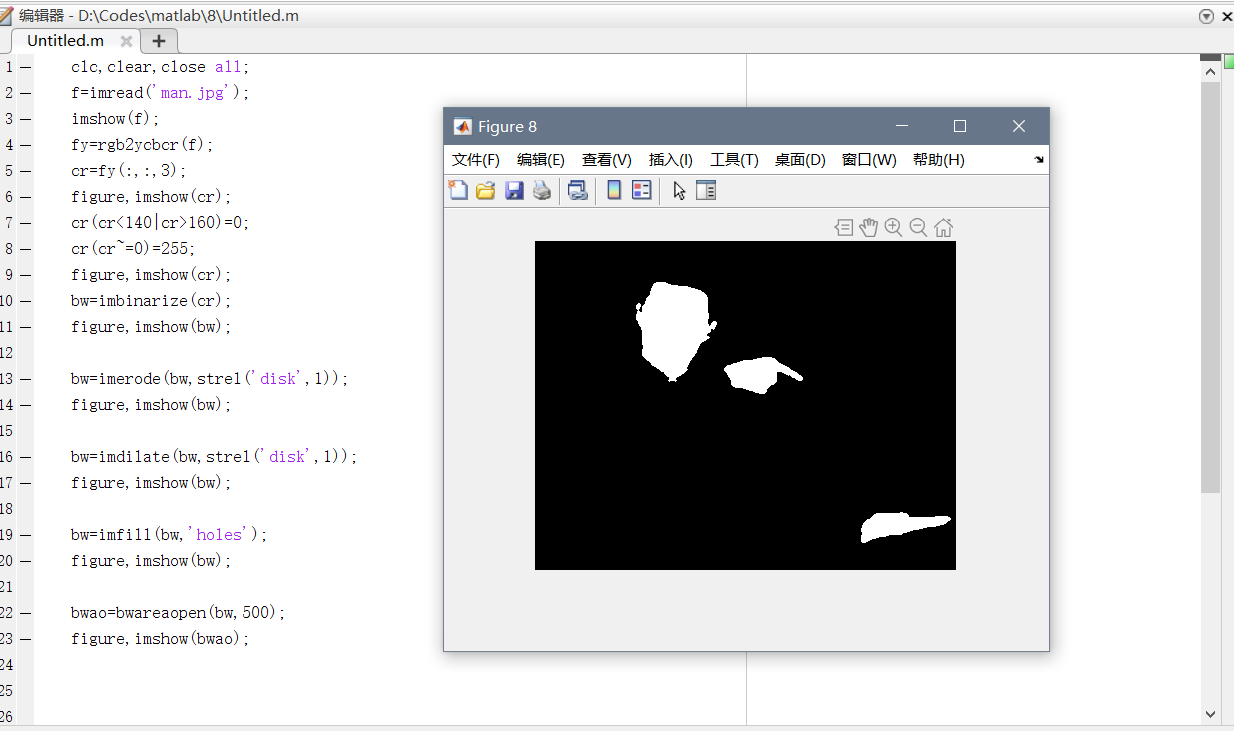Click the editor scrollbar down arrow
The width and height of the screenshot is (1234, 731).
pyautogui.click(x=1210, y=714)
